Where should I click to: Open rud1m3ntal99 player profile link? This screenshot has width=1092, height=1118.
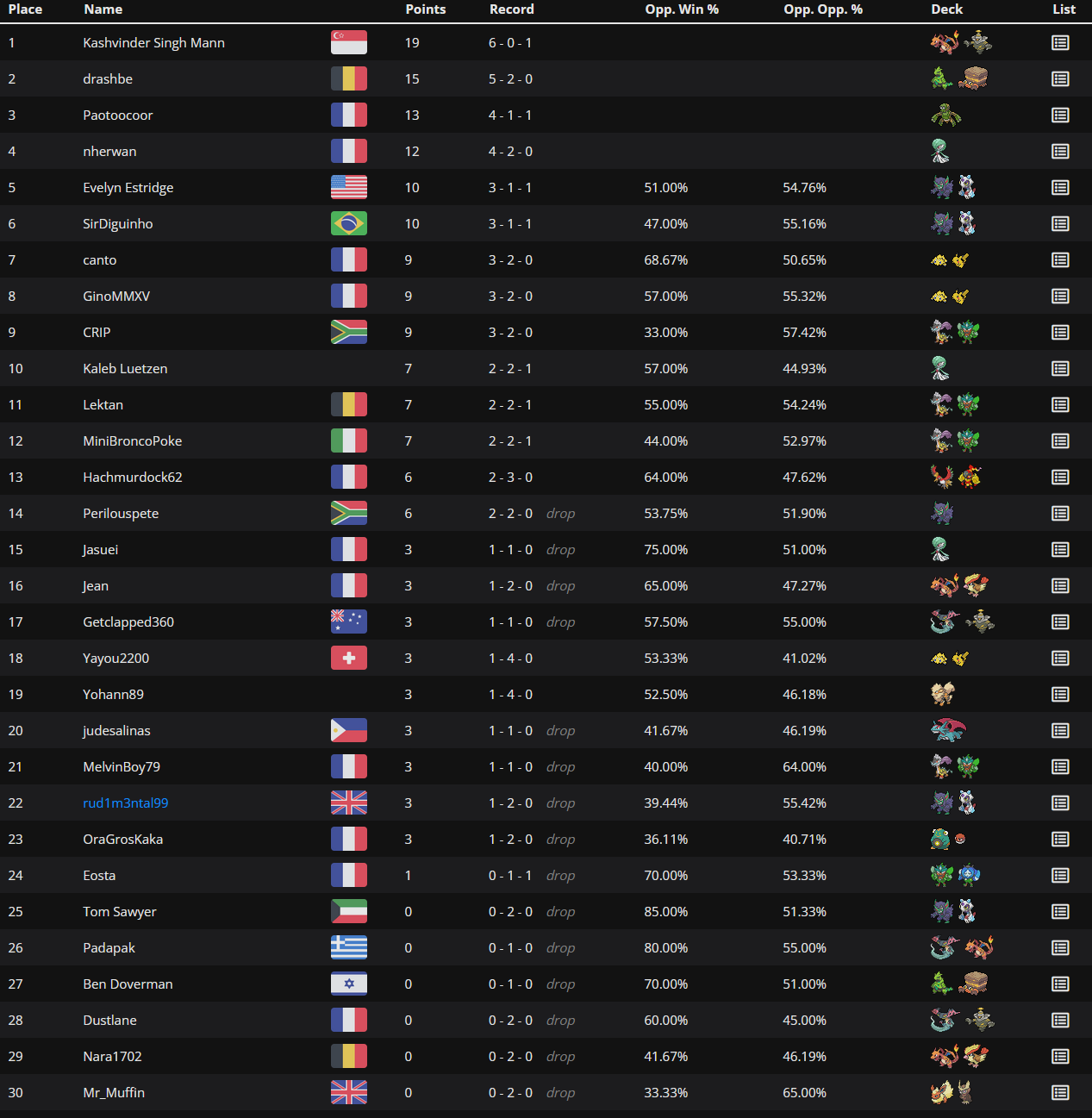pos(126,803)
